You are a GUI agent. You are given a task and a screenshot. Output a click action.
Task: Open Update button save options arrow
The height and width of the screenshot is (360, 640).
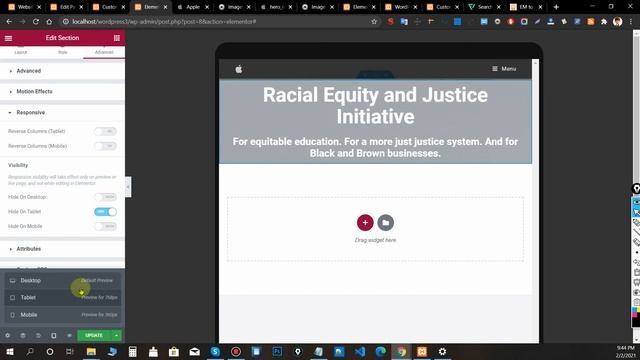click(116, 336)
